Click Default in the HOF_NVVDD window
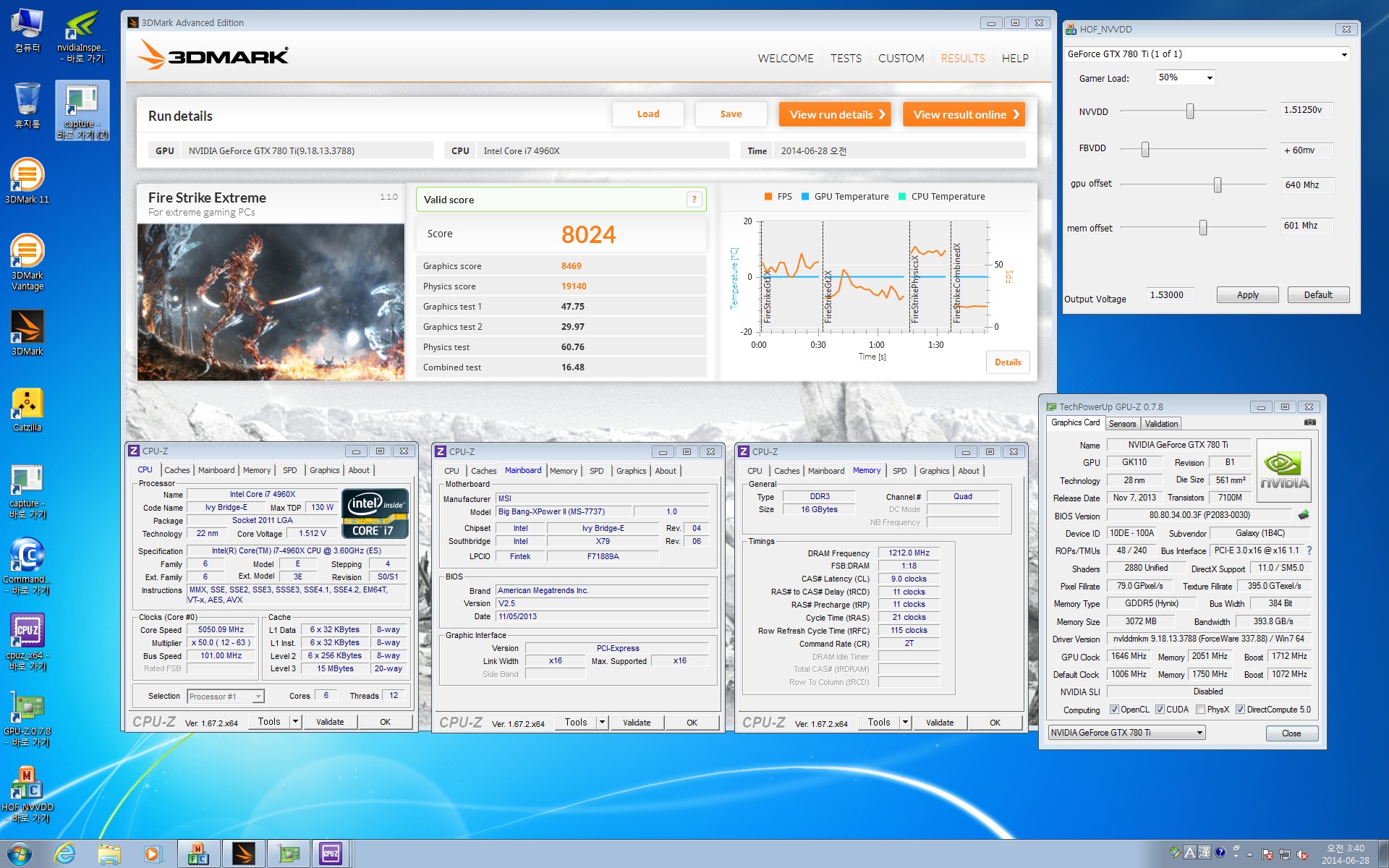The width and height of the screenshot is (1389, 868). coord(1318,294)
